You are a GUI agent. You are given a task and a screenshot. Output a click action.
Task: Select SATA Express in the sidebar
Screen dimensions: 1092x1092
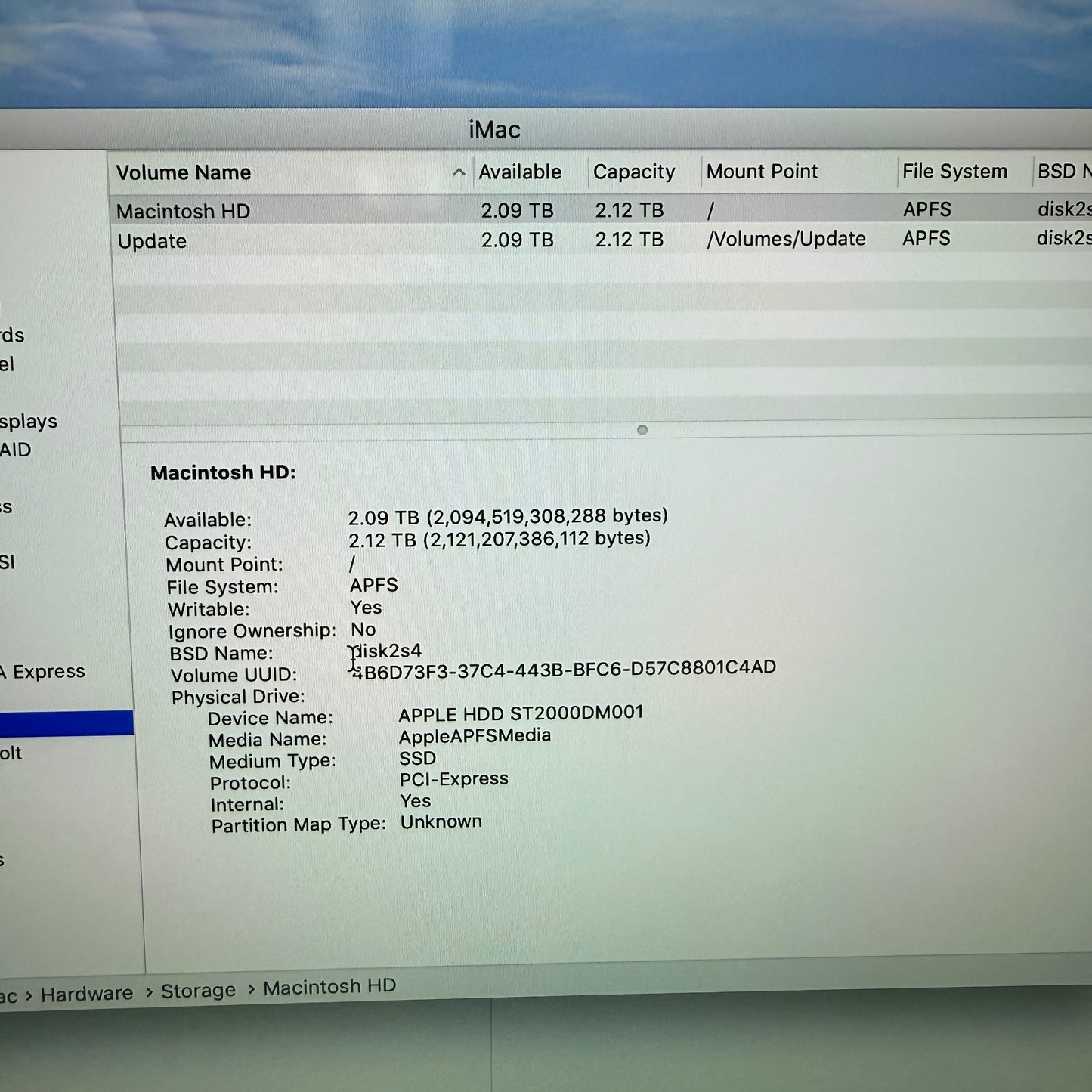tap(43, 672)
